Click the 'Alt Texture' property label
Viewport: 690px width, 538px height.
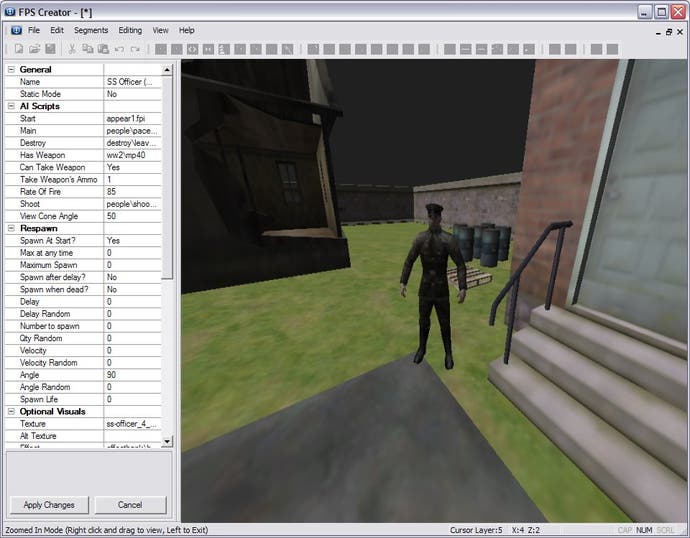pos(38,436)
